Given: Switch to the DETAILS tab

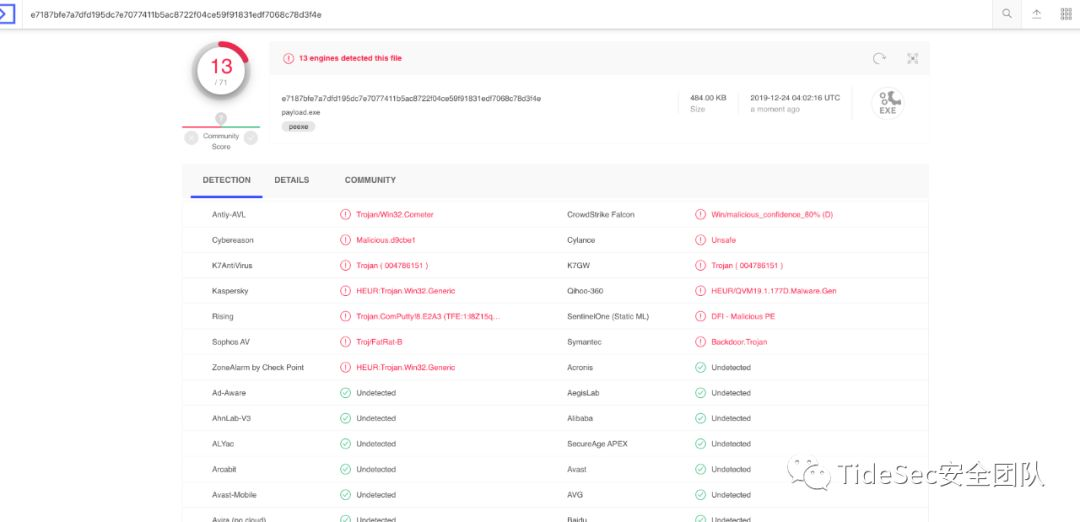Looking at the screenshot, I should coord(292,180).
